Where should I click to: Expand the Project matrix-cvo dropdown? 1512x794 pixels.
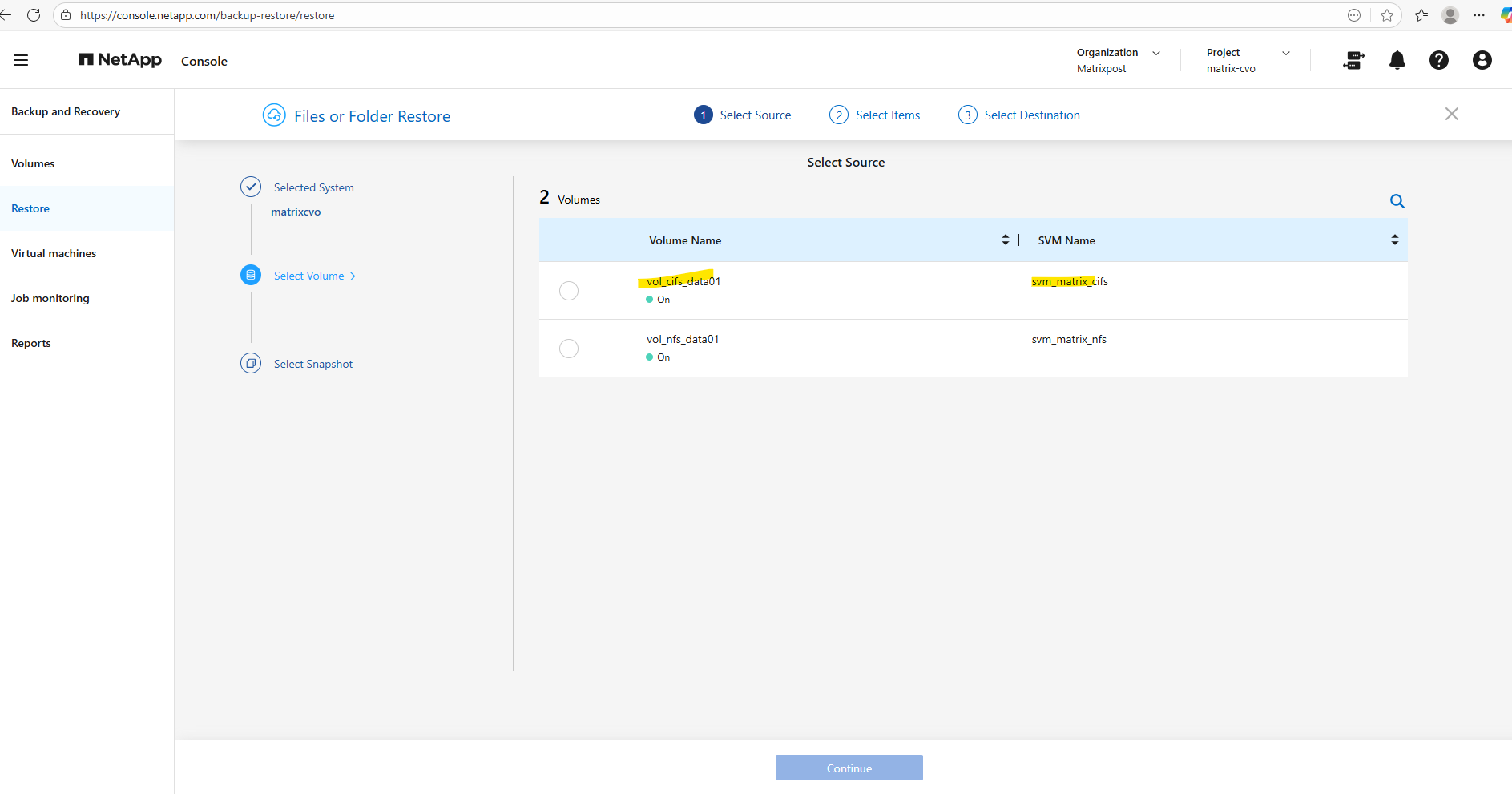click(x=1285, y=53)
